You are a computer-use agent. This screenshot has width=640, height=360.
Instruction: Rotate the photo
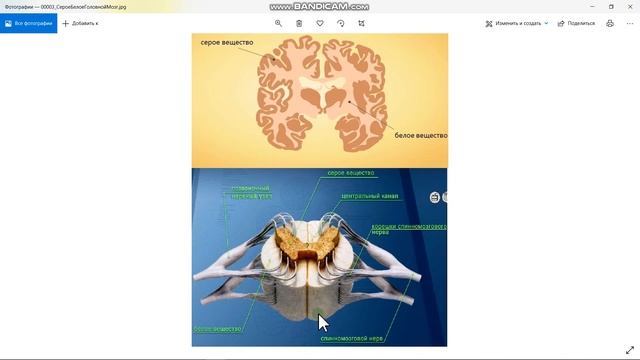coord(341,23)
